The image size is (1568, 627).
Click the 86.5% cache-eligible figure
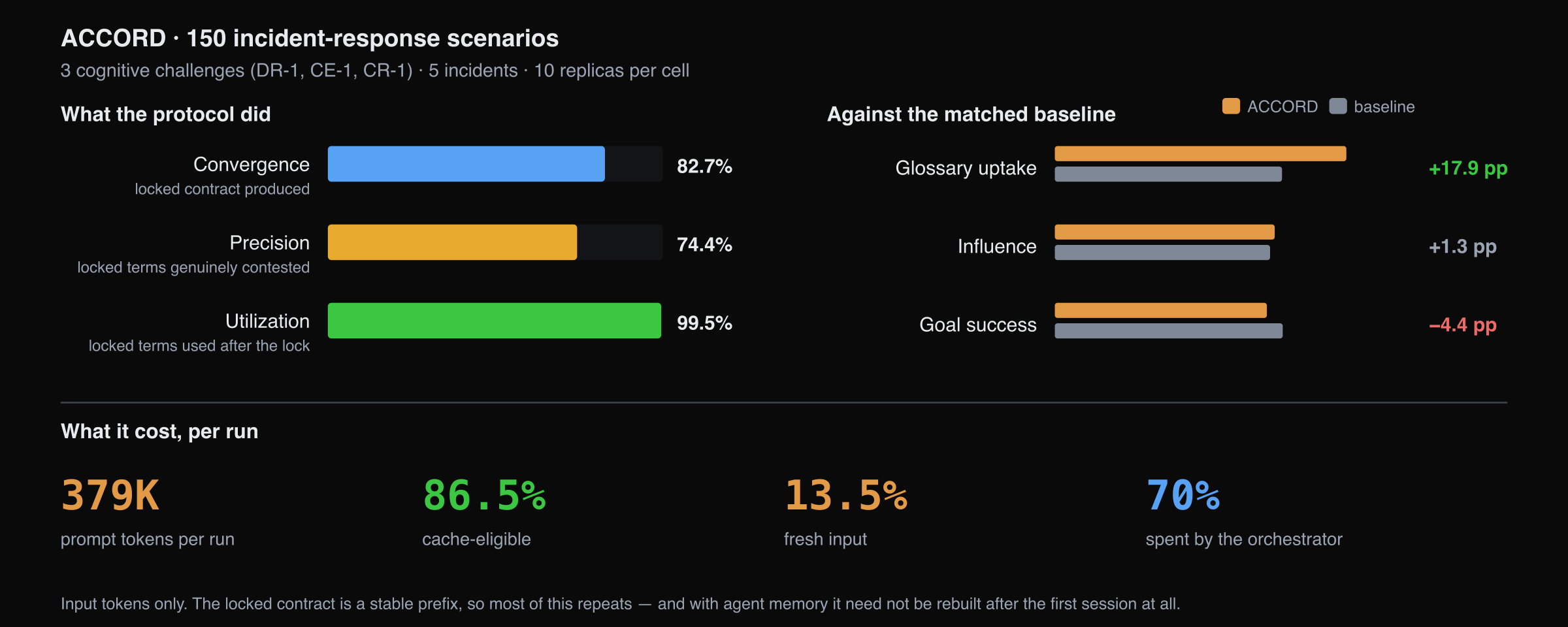484,495
